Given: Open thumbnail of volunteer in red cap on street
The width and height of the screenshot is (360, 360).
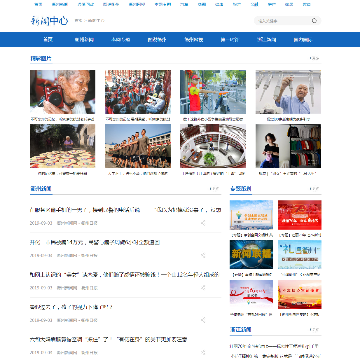Looking at the screenshot, I should [213, 92].
